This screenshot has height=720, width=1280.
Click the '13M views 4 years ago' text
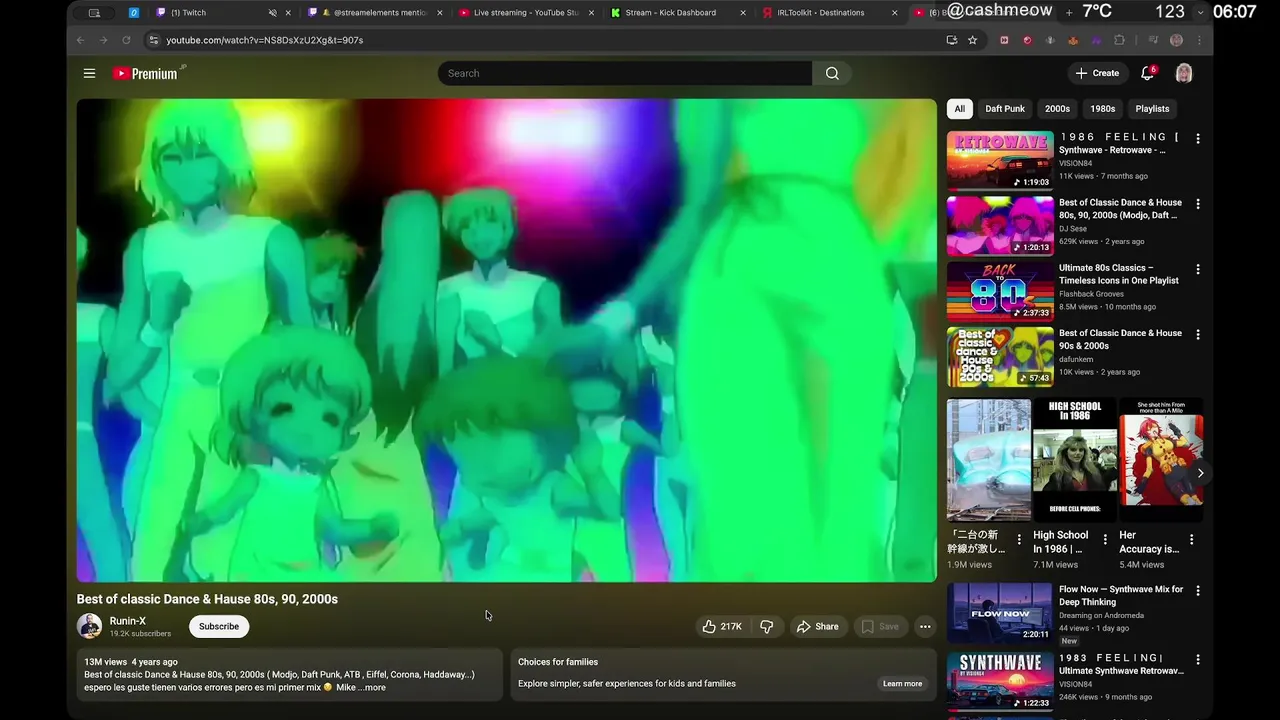click(x=131, y=662)
